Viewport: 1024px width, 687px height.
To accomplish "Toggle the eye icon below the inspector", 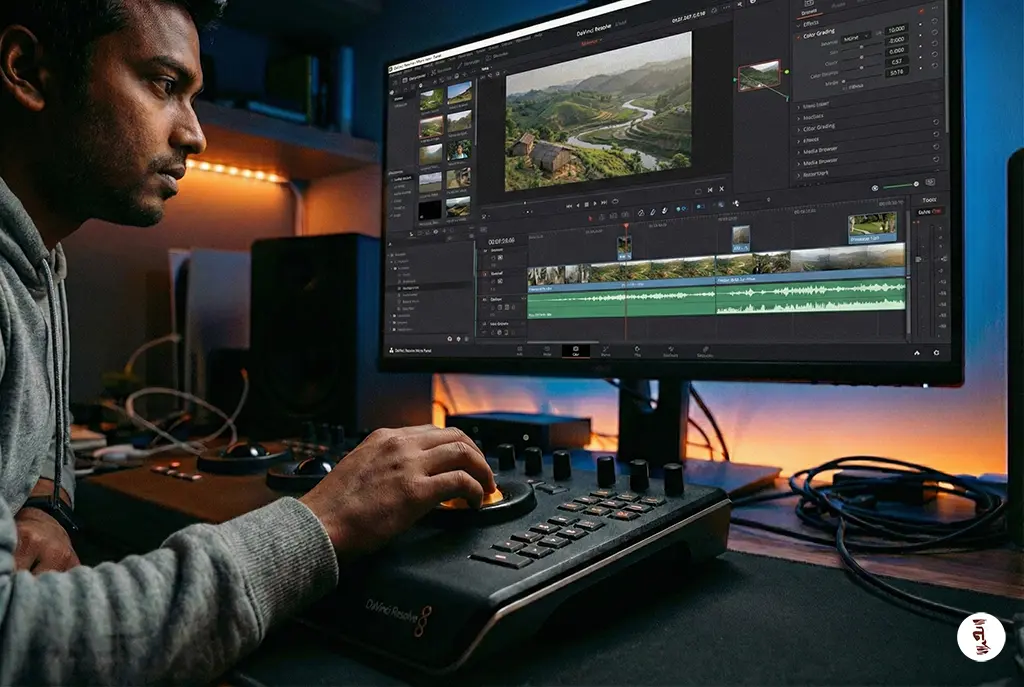I will coord(874,188).
